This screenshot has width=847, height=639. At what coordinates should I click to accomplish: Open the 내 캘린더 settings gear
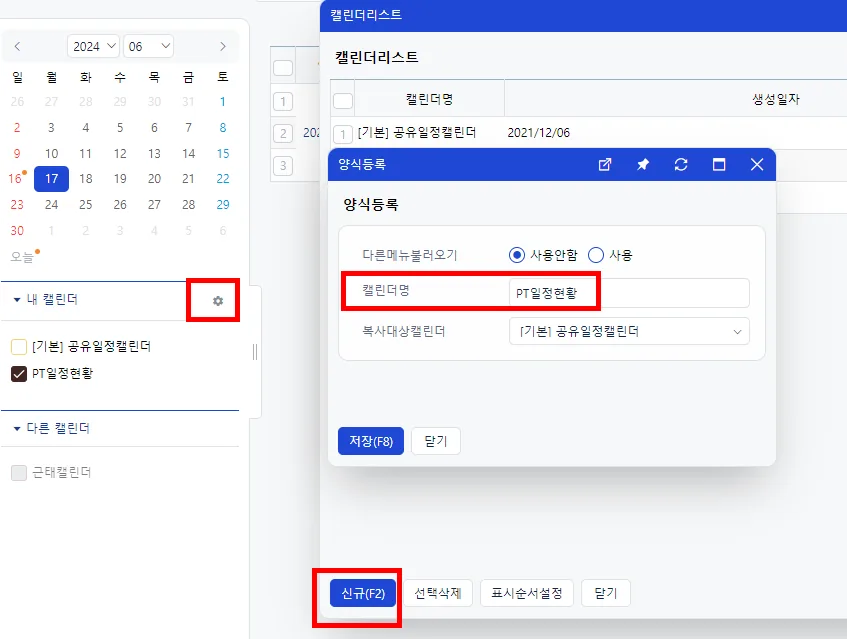[x=218, y=301]
